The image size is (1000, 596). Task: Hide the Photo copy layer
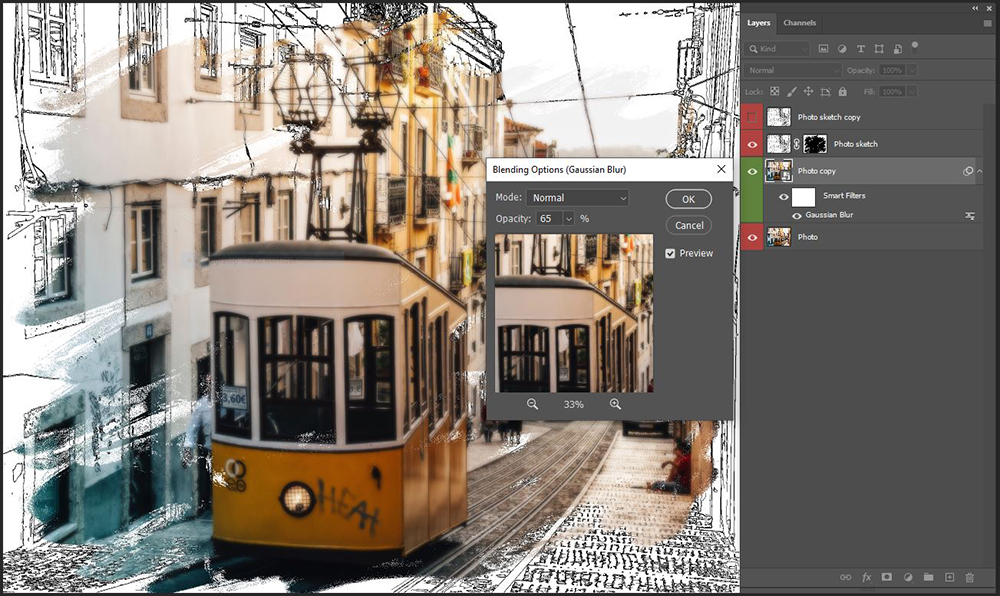point(752,171)
